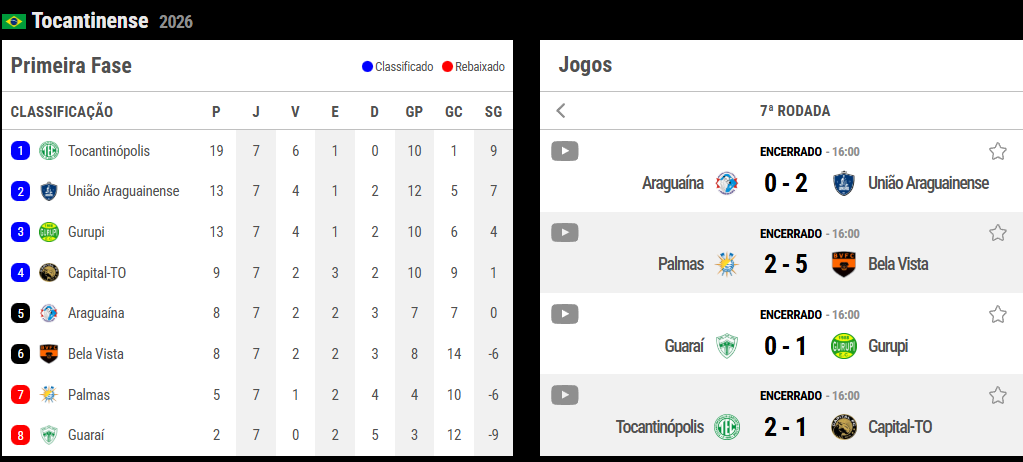Open the Jogos section heading
Image resolution: width=1023 pixels, height=462 pixels.
click(x=585, y=66)
